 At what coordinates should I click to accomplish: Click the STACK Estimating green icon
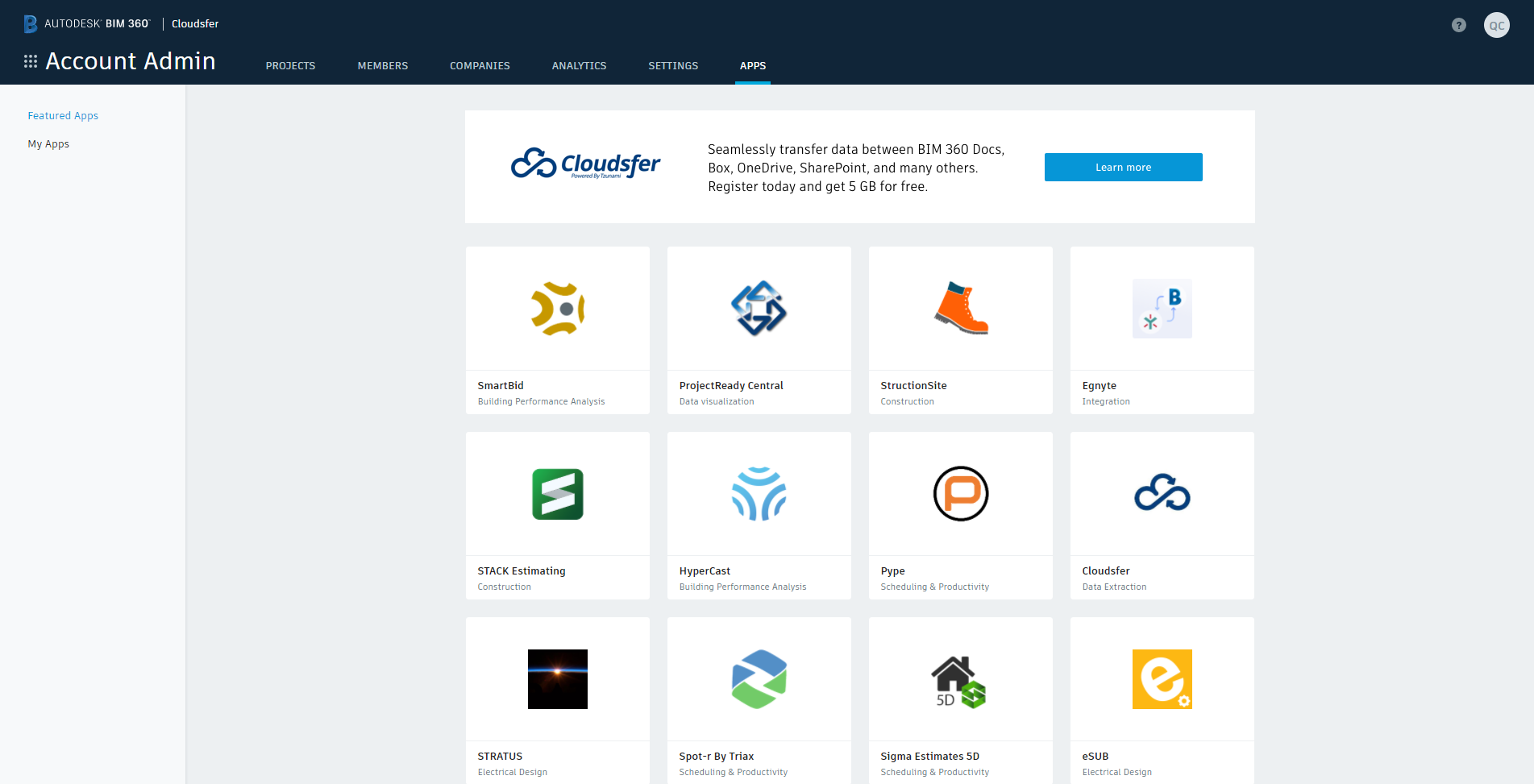pos(558,494)
